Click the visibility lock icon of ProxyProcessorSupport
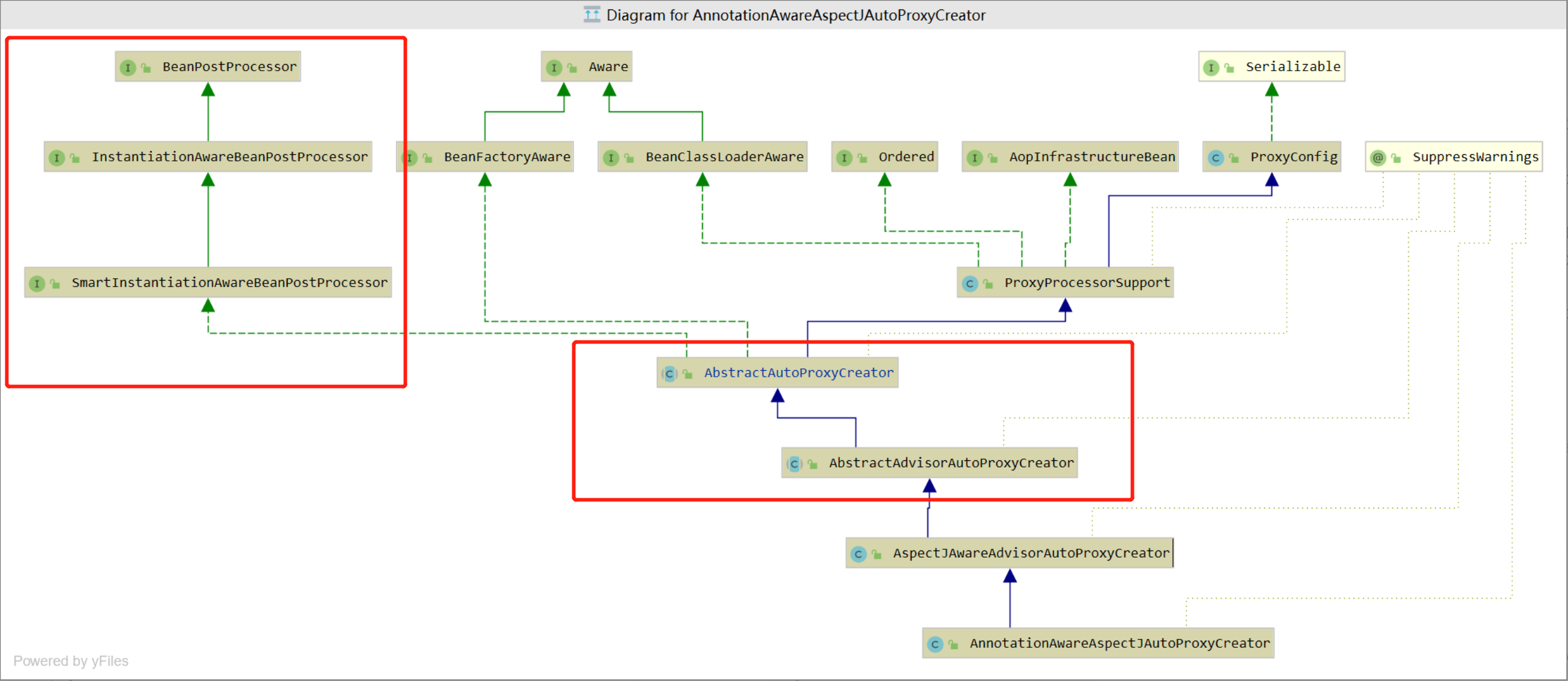1568x681 pixels. 988,283
